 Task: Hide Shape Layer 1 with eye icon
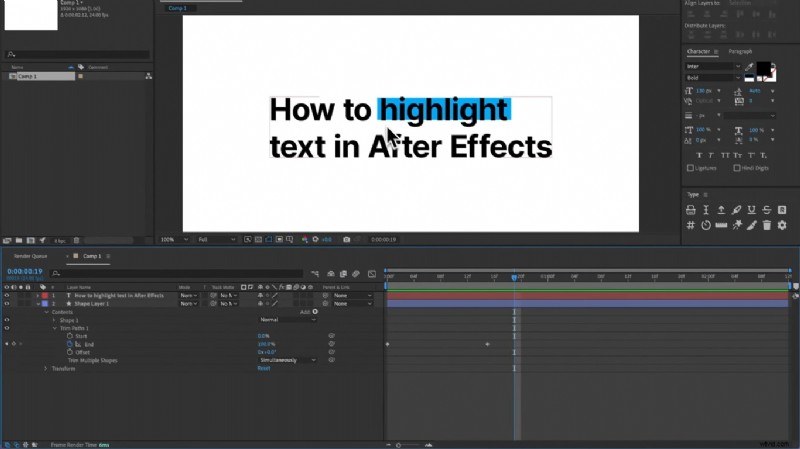click(7, 304)
